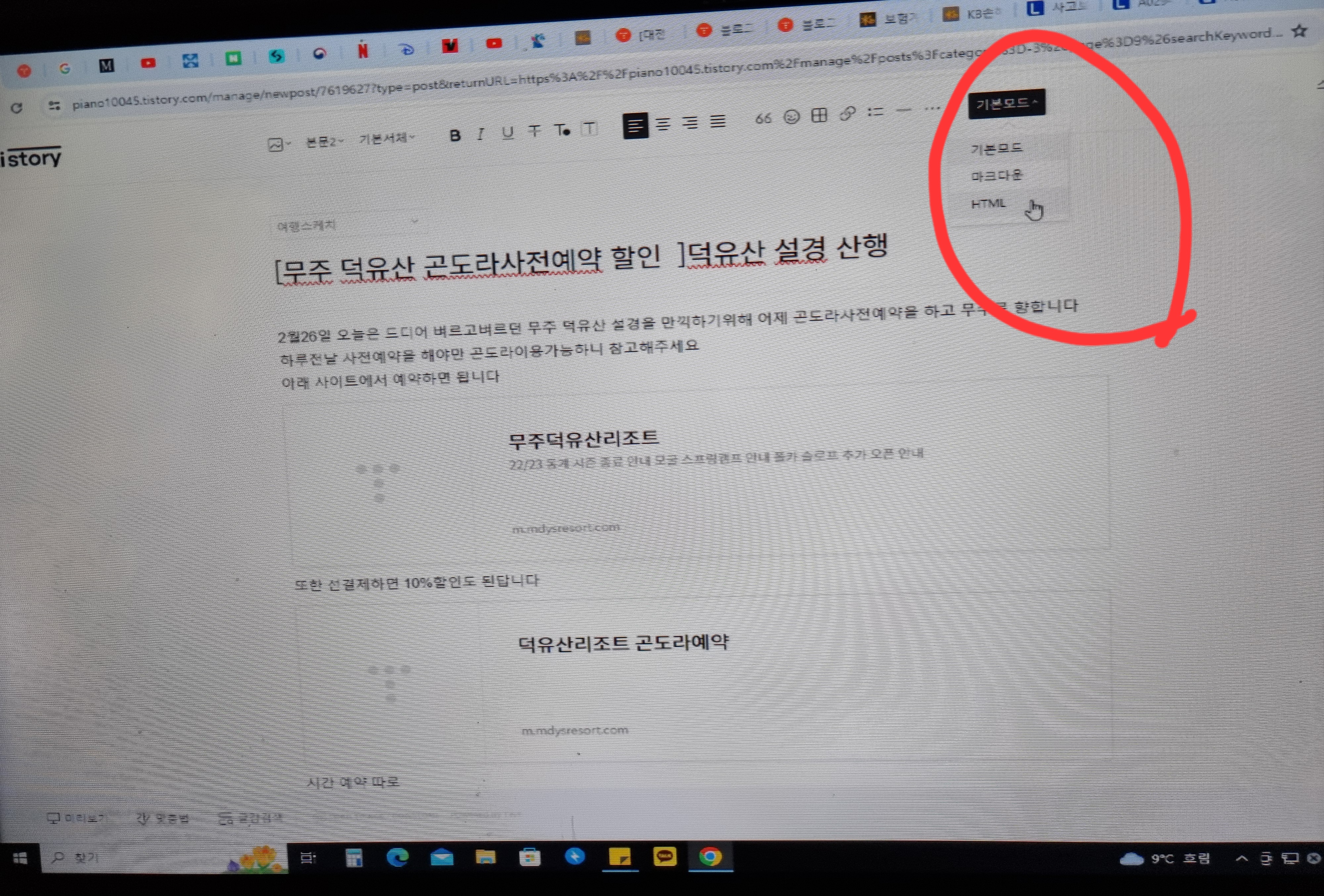Justify text alignment
The width and height of the screenshot is (1324, 896).
click(718, 121)
